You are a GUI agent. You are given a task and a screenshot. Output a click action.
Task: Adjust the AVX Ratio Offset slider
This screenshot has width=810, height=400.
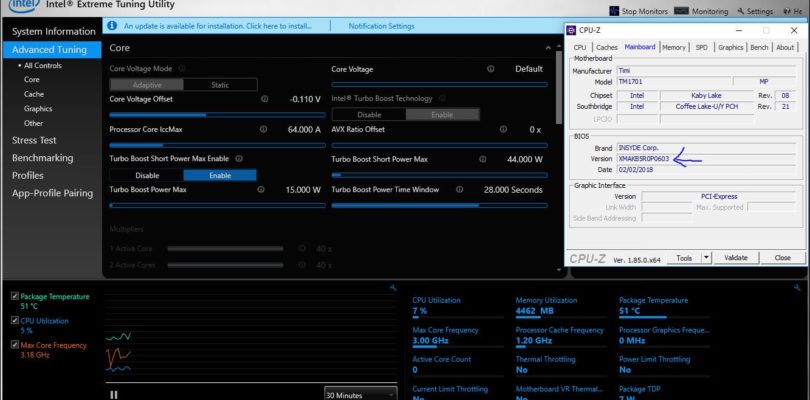440,145
